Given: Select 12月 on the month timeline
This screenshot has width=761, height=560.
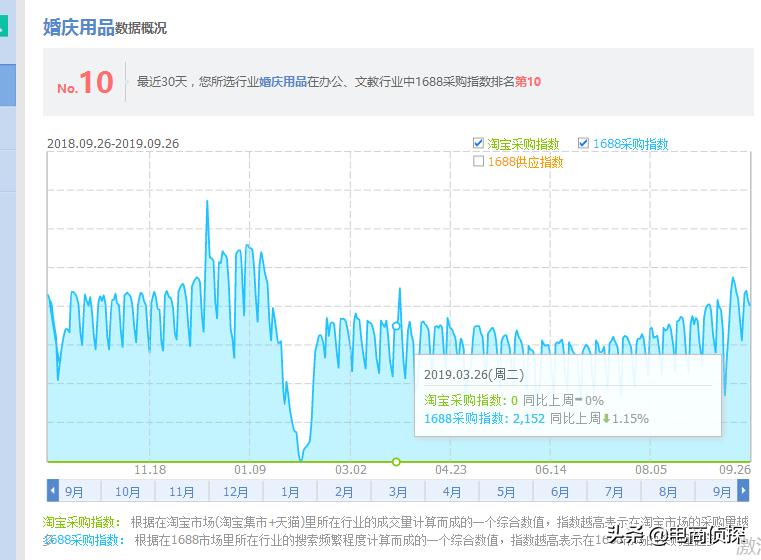Looking at the screenshot, I should (x=236, y=492).
